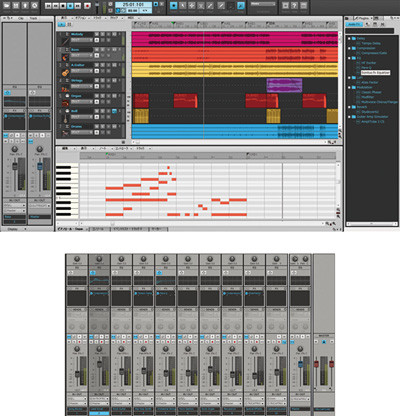Select the Select tool arrow icon
The image size is (400, 416).
coord(183,6)
